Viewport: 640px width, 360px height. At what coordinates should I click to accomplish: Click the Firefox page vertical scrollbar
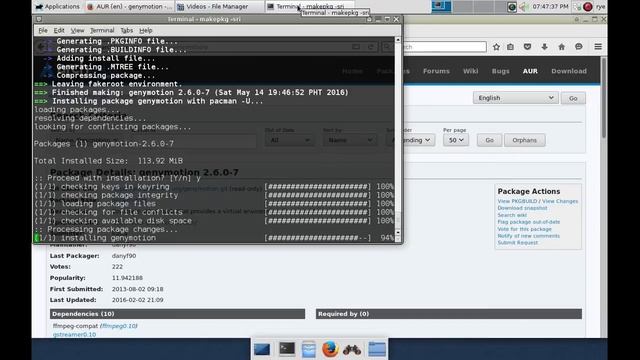pos(604,98)
